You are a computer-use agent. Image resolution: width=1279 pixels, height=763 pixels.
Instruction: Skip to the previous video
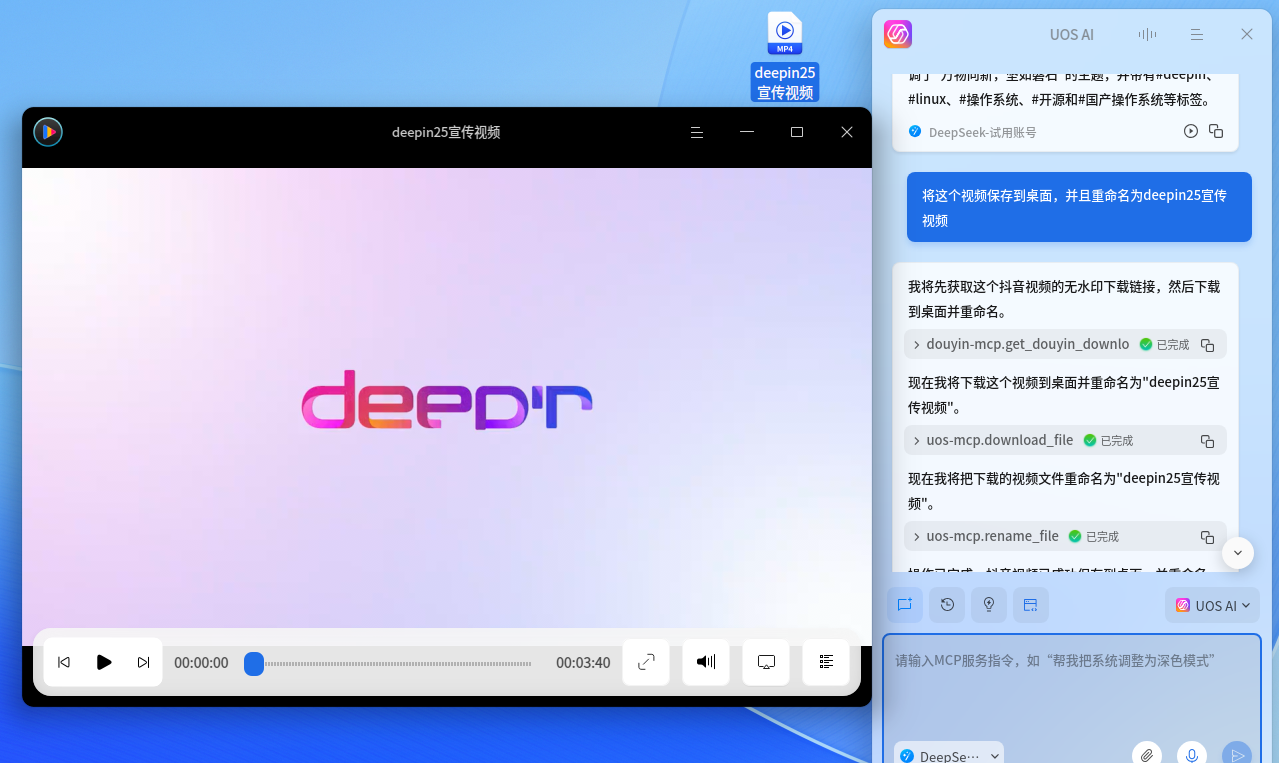point(64,662)
